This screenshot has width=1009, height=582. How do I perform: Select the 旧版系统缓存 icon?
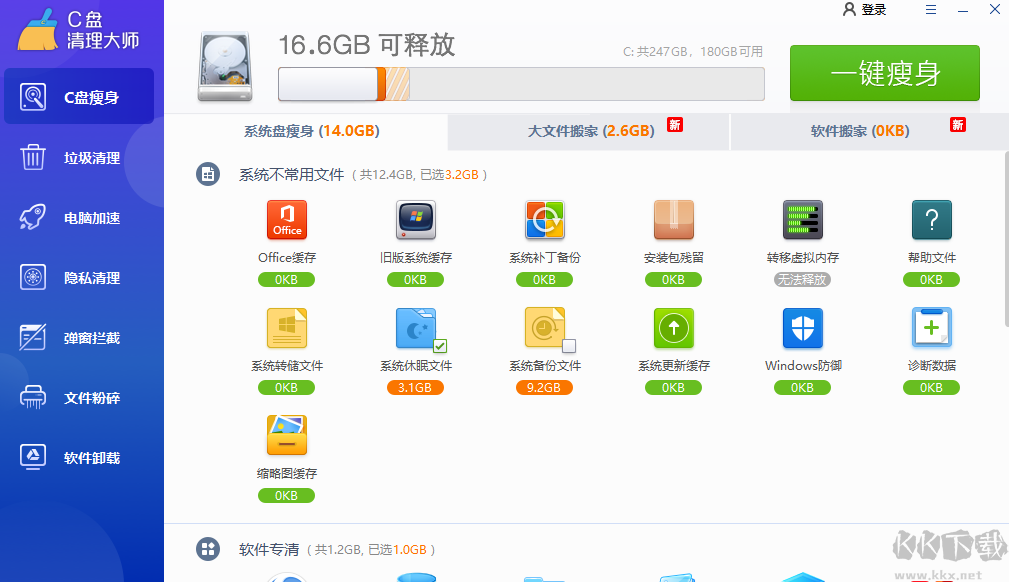(x=416, y=220)
